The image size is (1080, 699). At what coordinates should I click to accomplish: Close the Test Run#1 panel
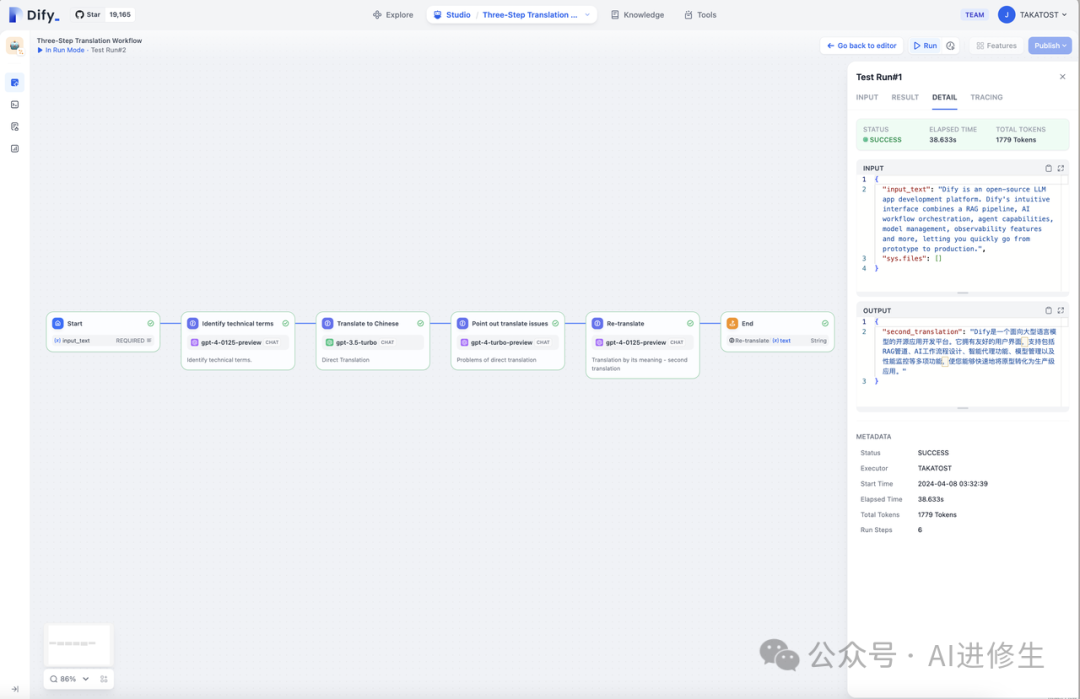(1062, 76)
